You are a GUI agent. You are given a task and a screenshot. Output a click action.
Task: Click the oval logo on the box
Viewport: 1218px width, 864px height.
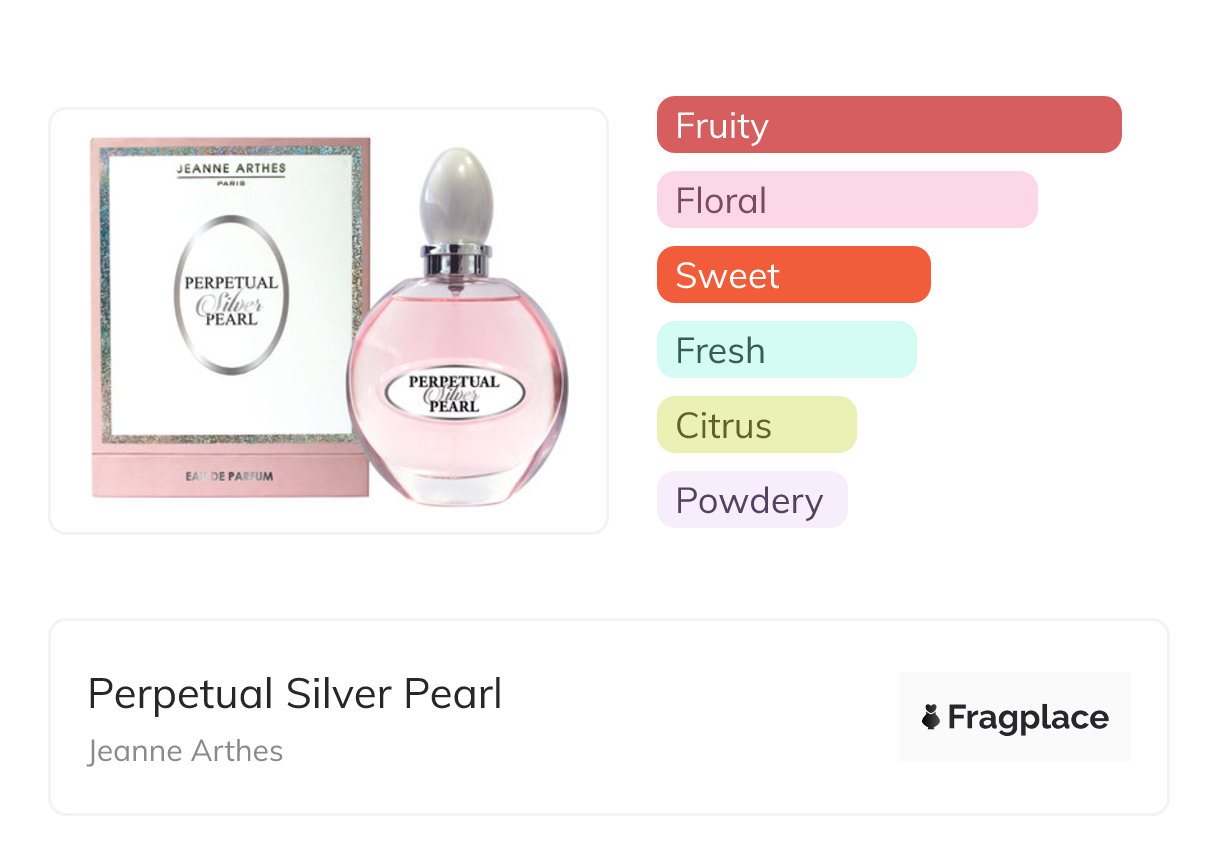230,296
